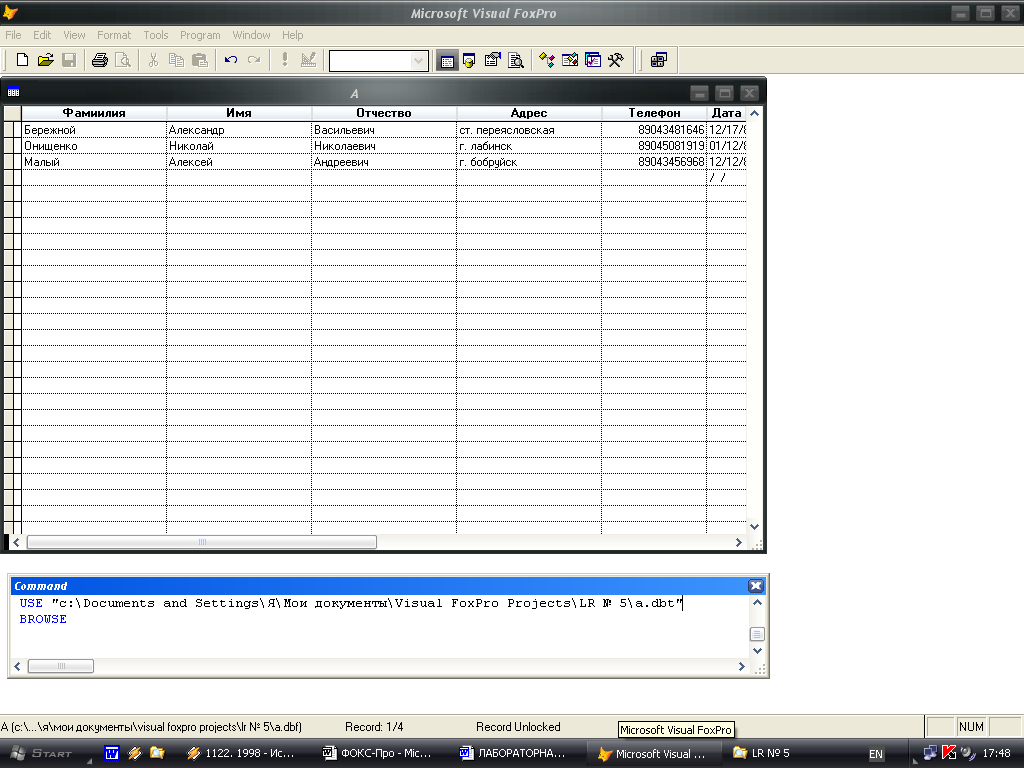Click the Form Wizard icon on far right toolbar

pos(659,61)
